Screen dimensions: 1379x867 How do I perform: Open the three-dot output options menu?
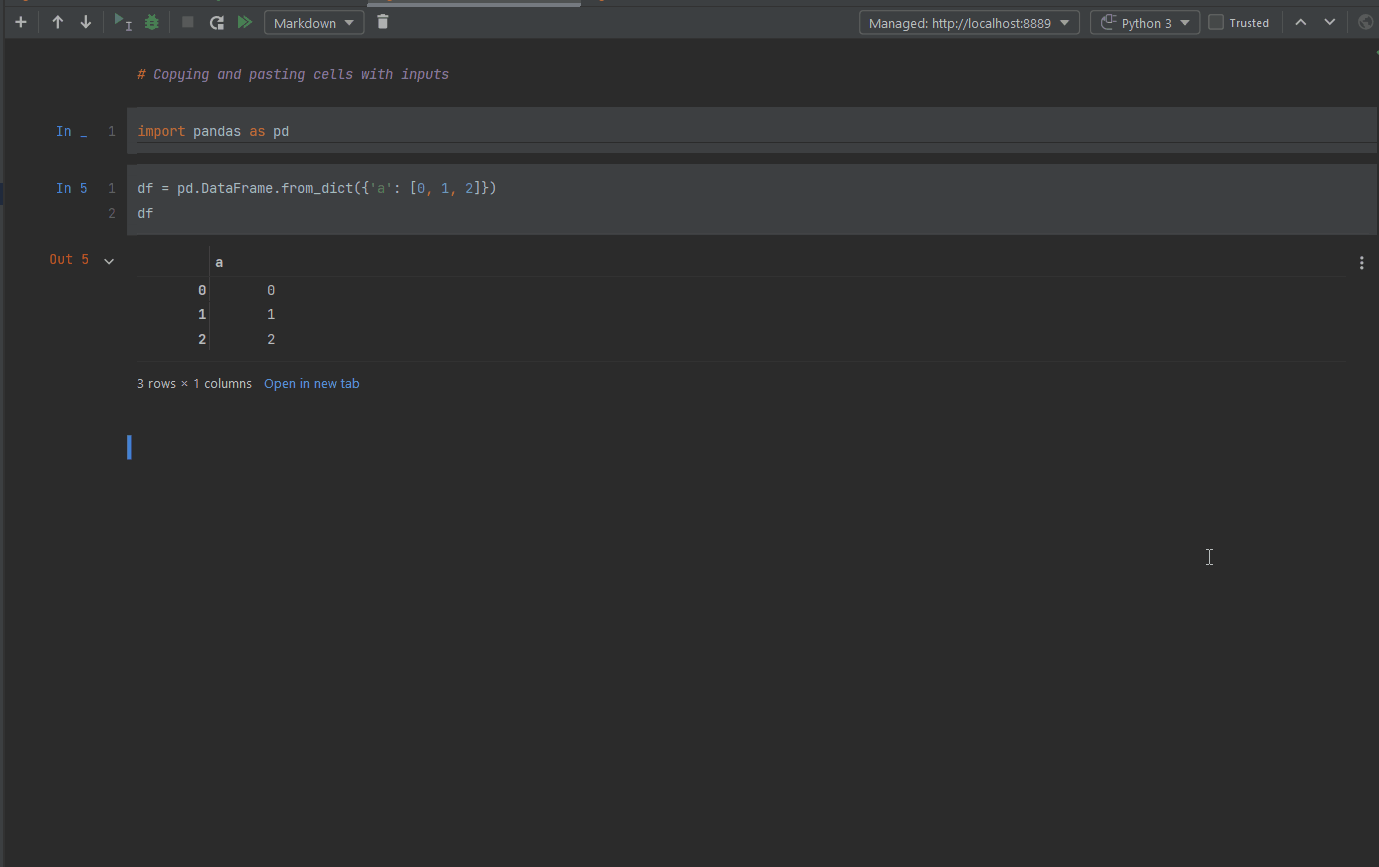click(1362, 263)
